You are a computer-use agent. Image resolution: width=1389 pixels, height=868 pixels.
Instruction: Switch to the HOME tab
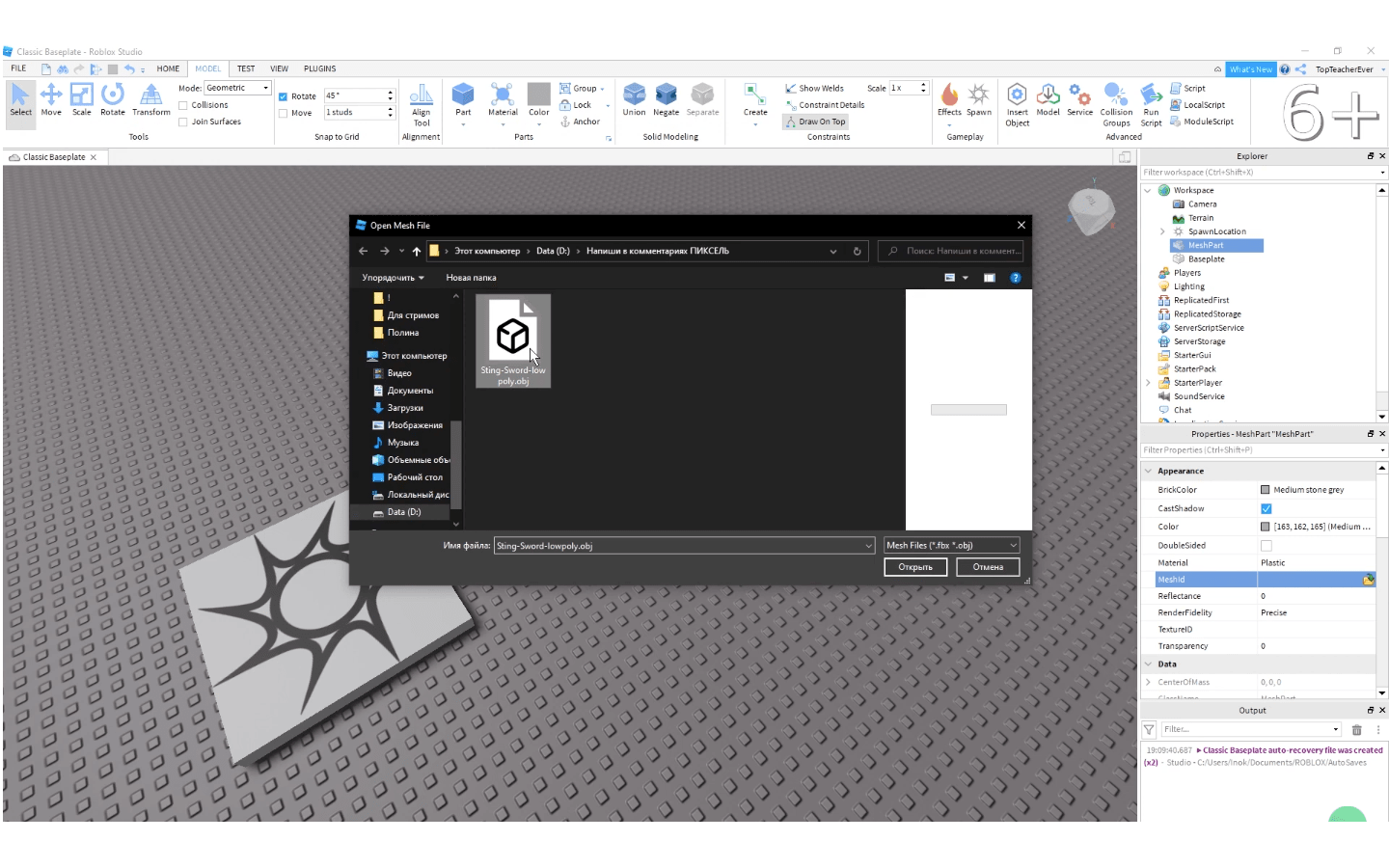pos(168,68)
